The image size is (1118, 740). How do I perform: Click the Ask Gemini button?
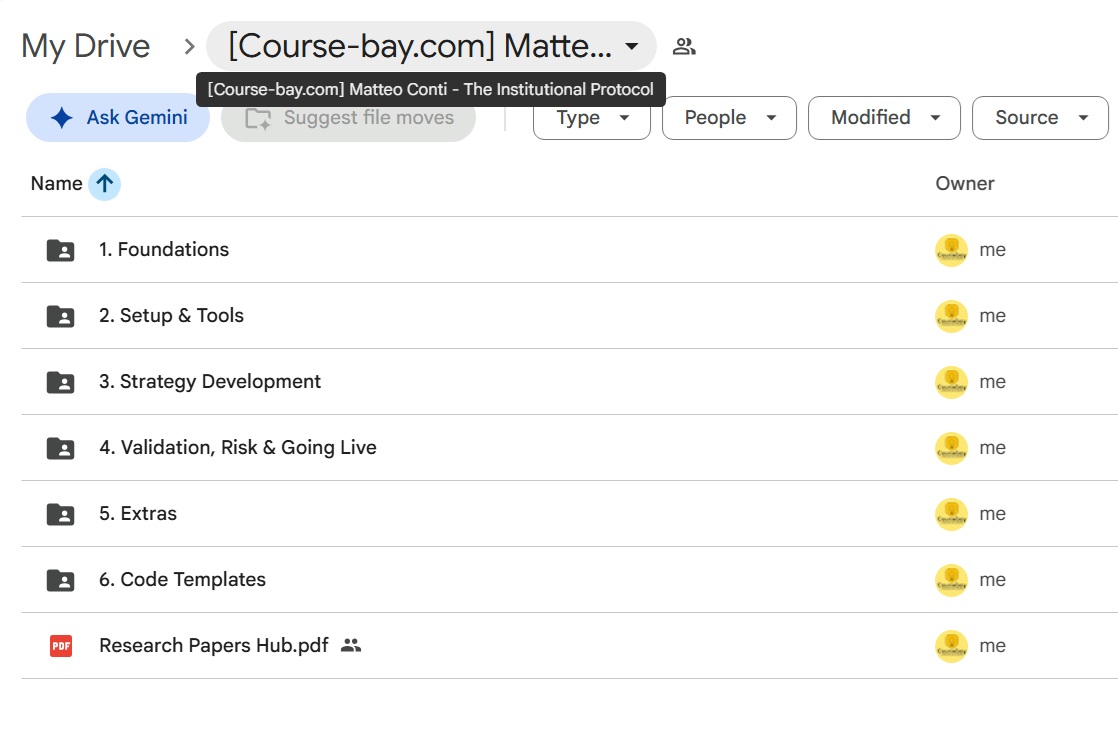tap(118, 118)
